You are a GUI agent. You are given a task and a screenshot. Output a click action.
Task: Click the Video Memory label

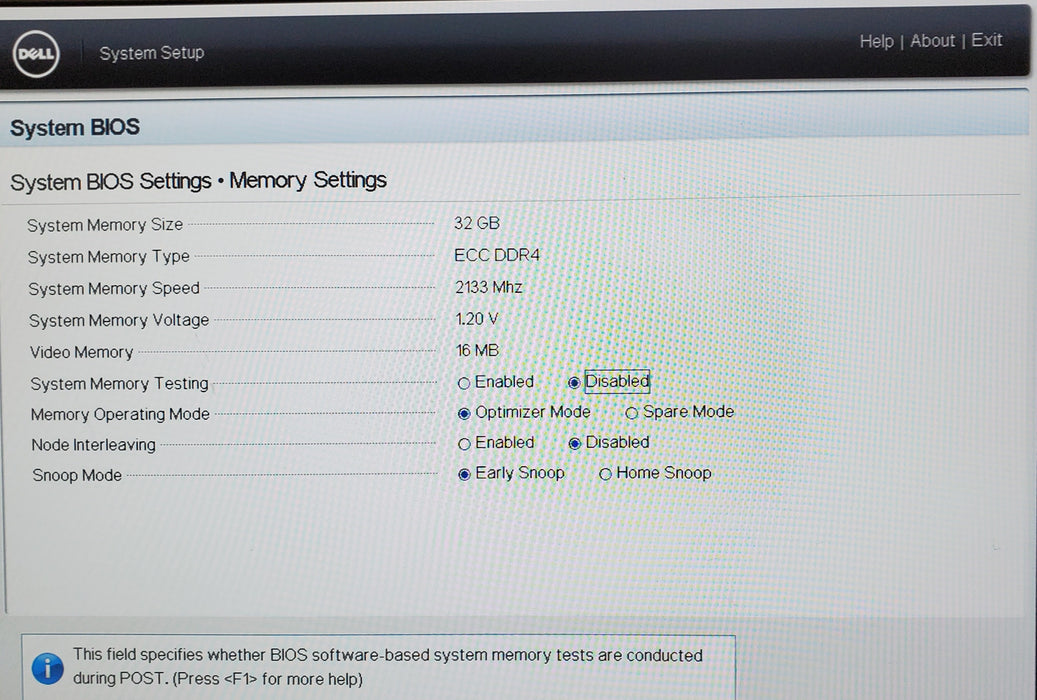tap(81, 352)
